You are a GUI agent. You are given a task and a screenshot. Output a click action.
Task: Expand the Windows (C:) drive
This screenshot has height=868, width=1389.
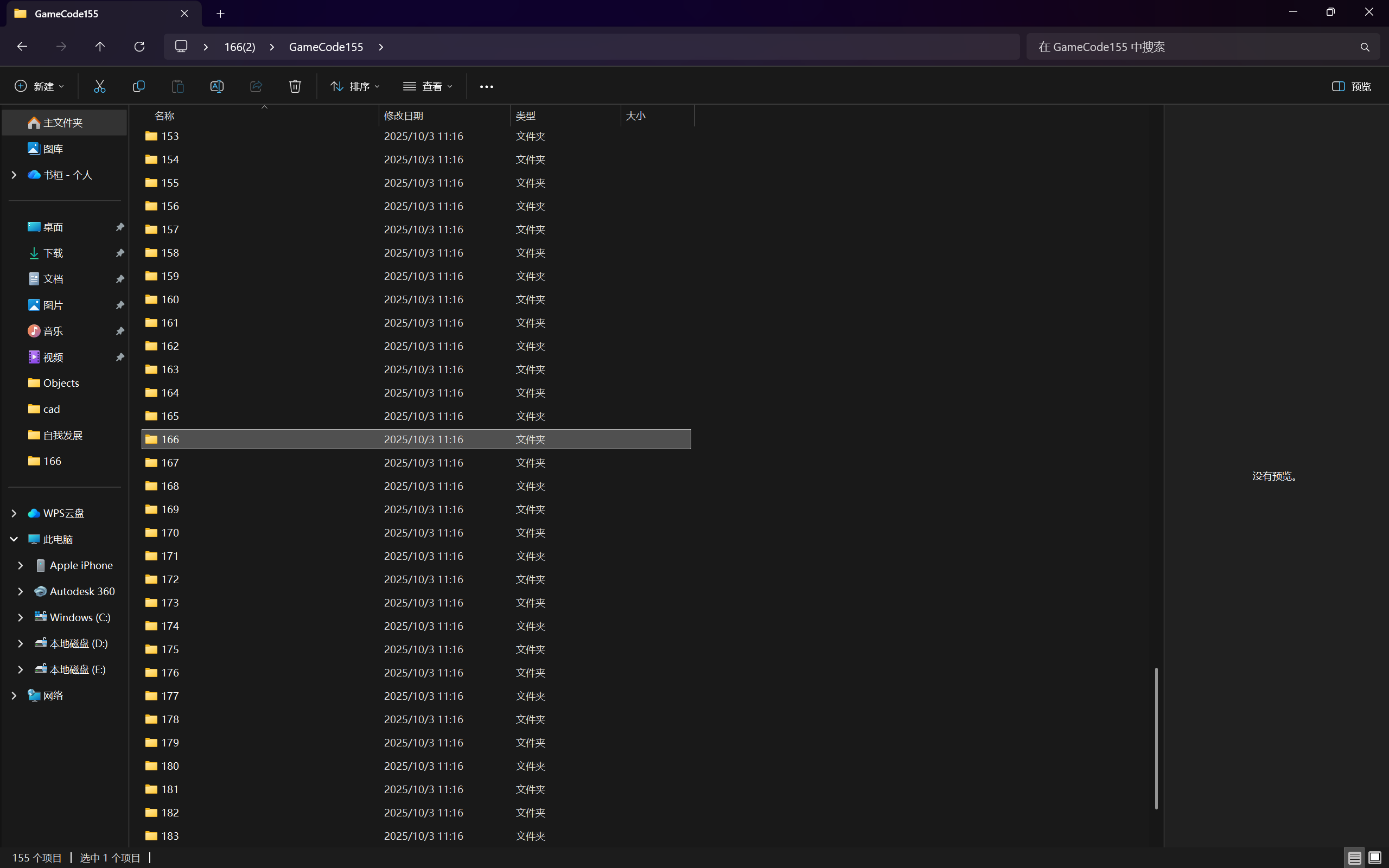[x=21, y=617]
